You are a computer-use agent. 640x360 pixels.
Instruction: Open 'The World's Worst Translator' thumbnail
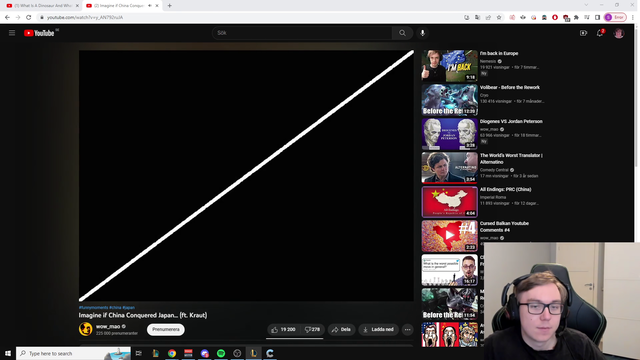(x=449, y=168)
